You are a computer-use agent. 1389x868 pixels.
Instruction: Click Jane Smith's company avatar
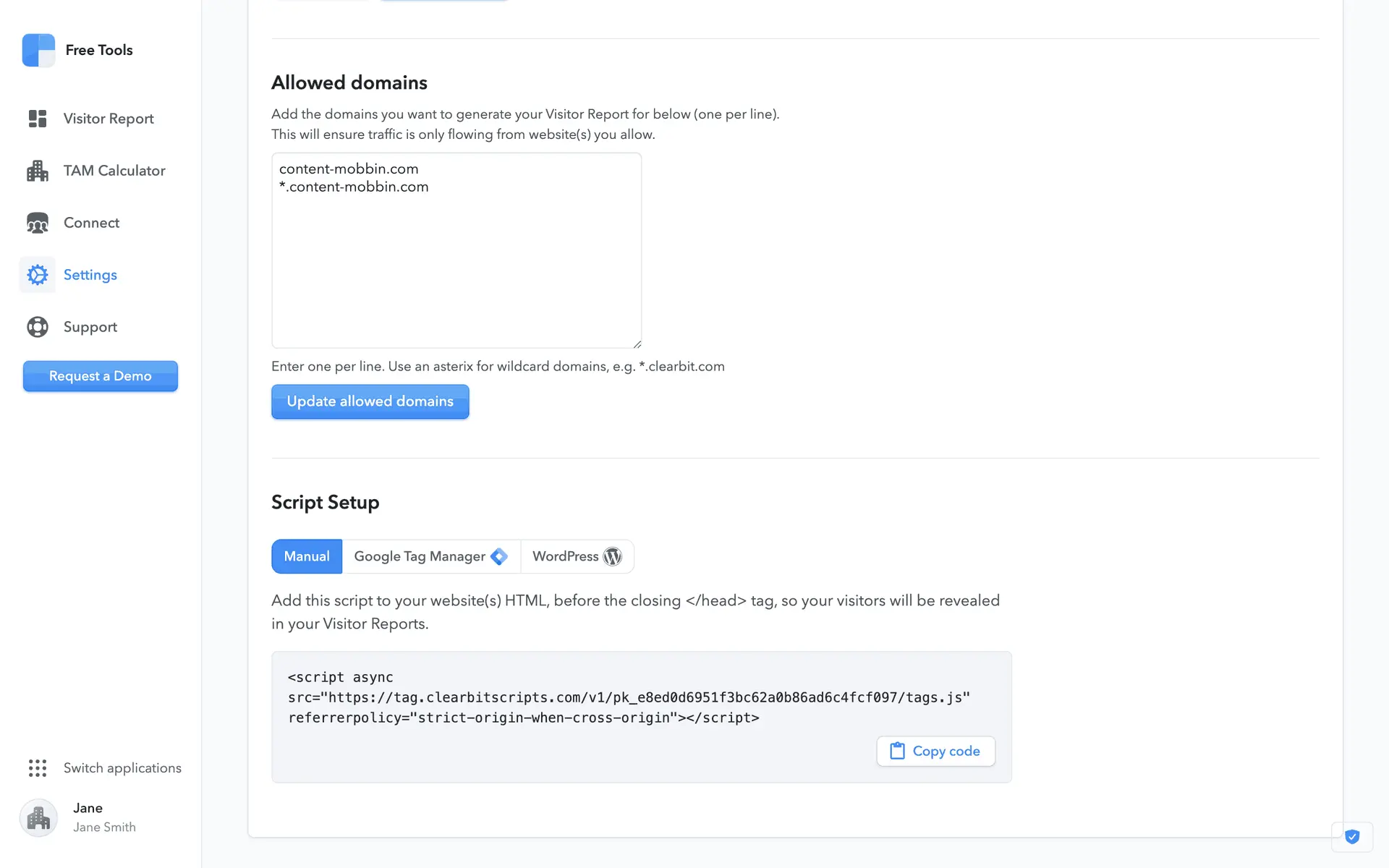38,817
